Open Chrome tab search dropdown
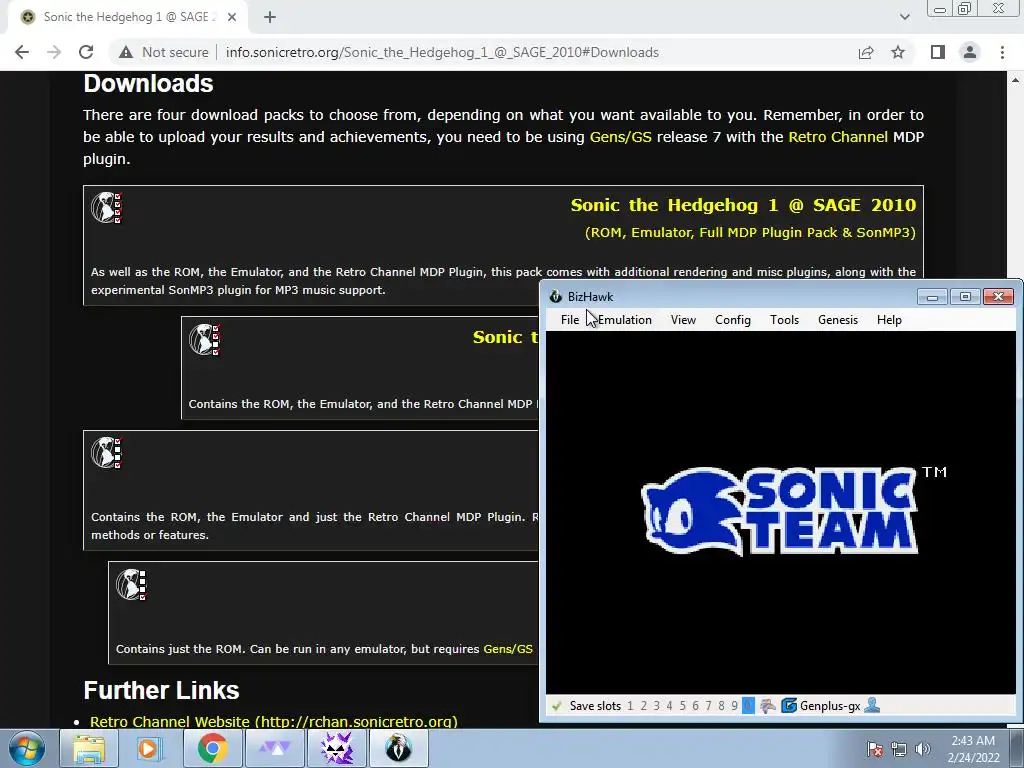 click(x=904, y=17)
